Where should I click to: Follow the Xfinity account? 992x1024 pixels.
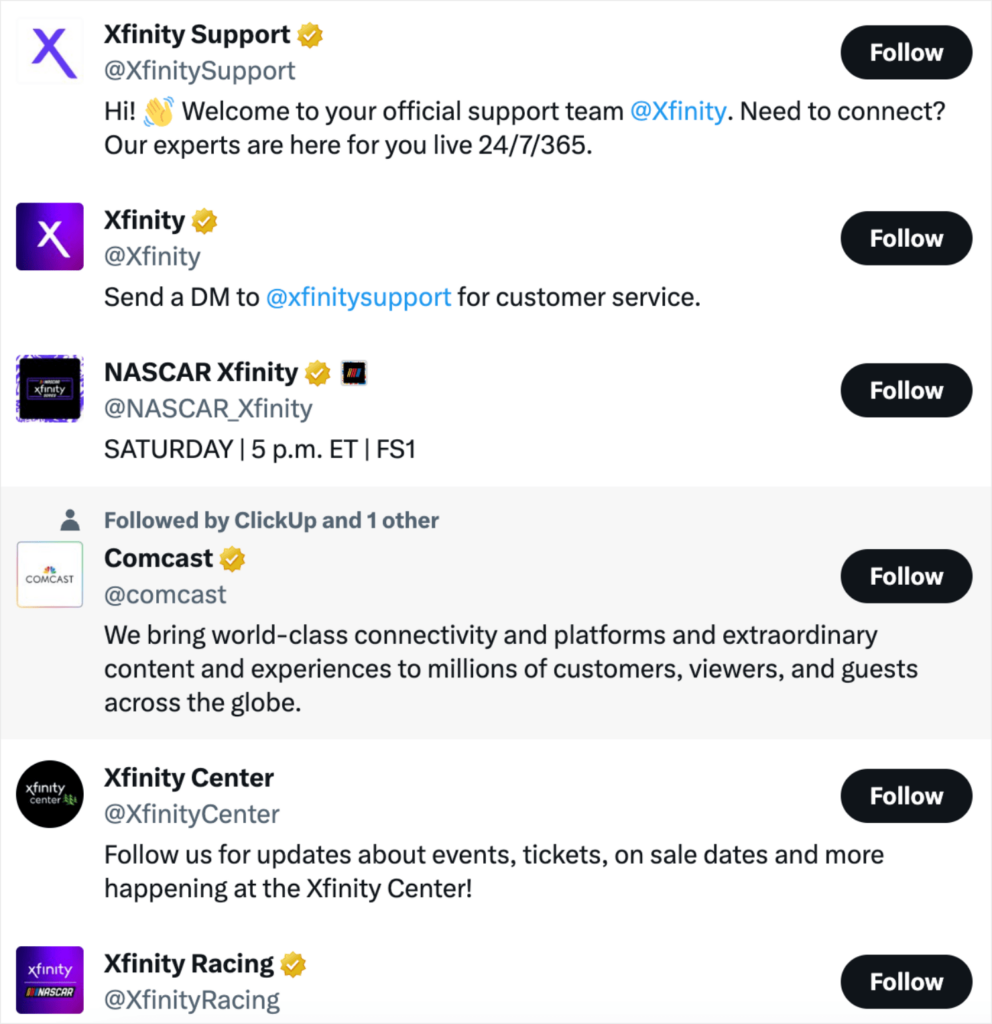point(906,239)
